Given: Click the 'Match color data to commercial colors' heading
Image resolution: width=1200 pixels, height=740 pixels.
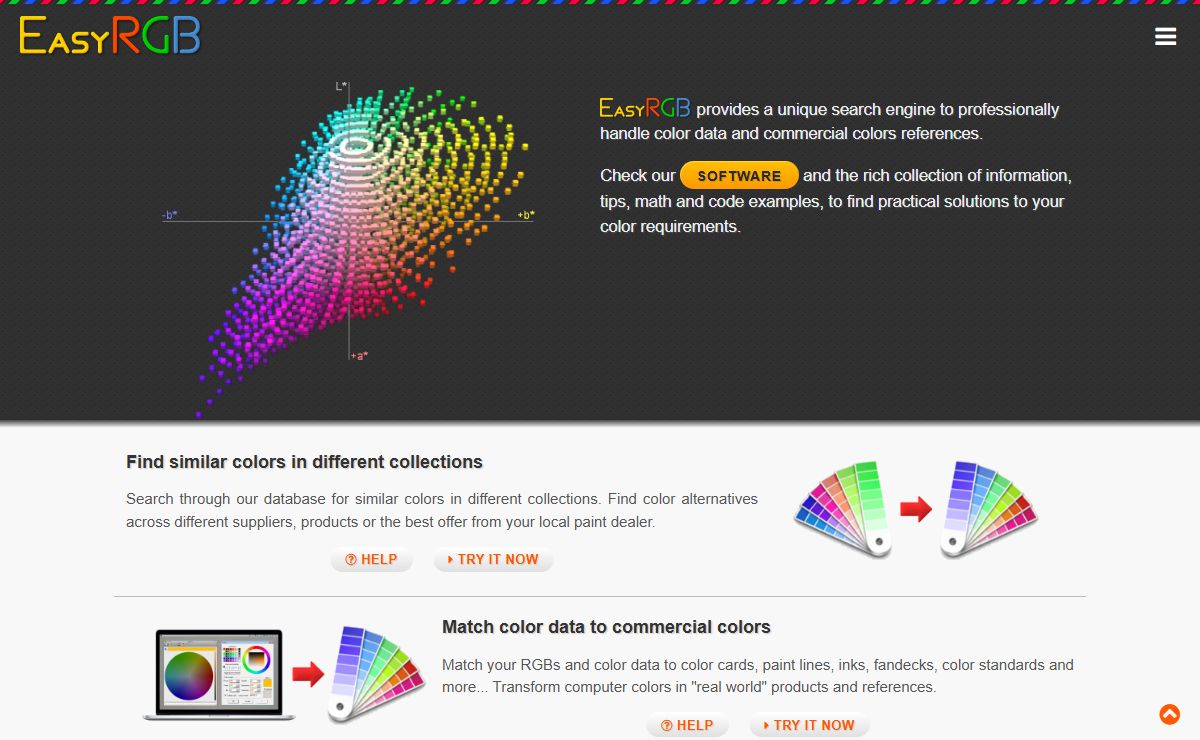Looking at the screenshot, I should click(606, 628).
